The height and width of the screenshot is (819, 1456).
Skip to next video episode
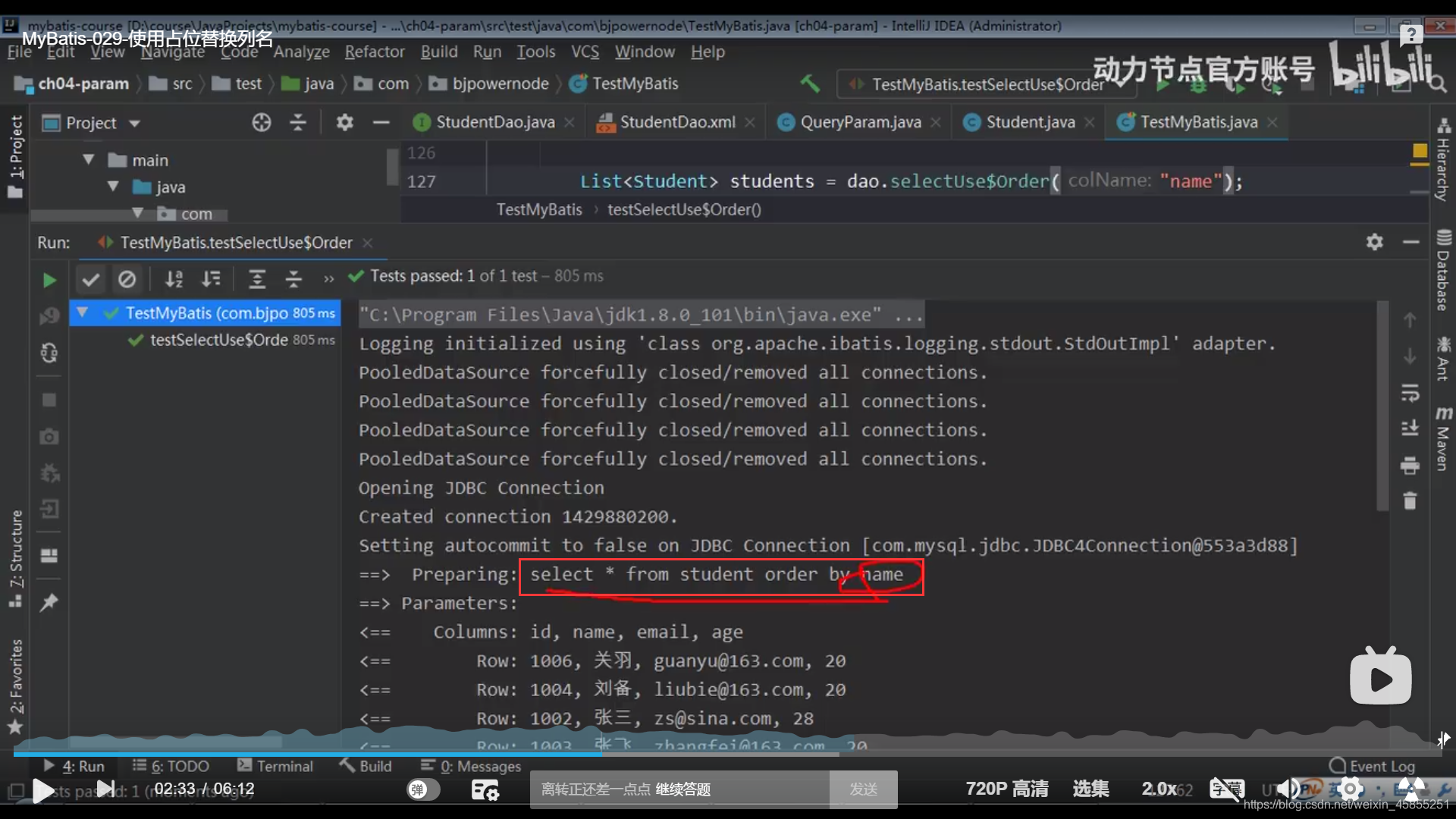[x=107, y=789]
